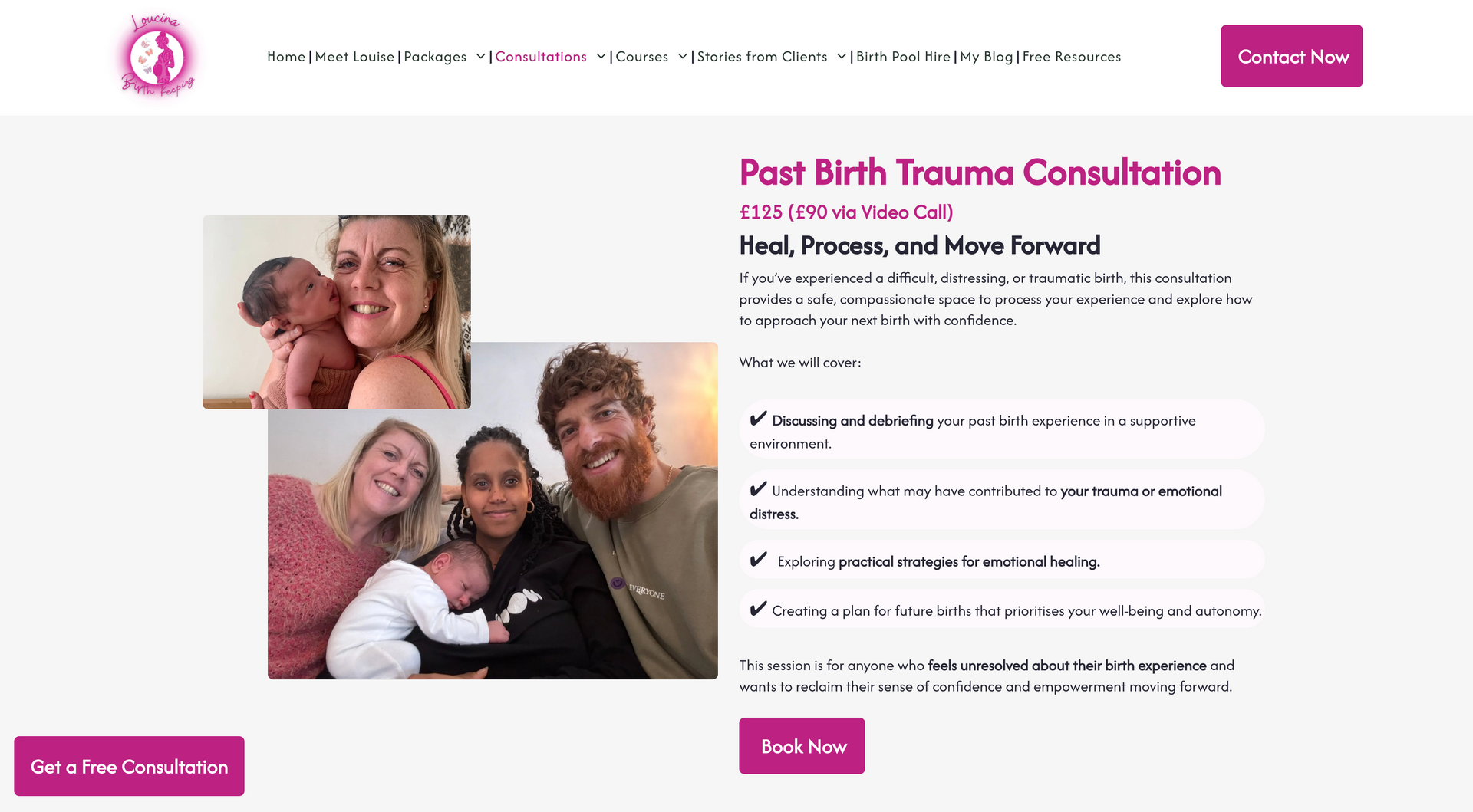Click the checkmark next to Understanding what may
1473x812 pixels.
pyautogui.click(x=758, y=489)
